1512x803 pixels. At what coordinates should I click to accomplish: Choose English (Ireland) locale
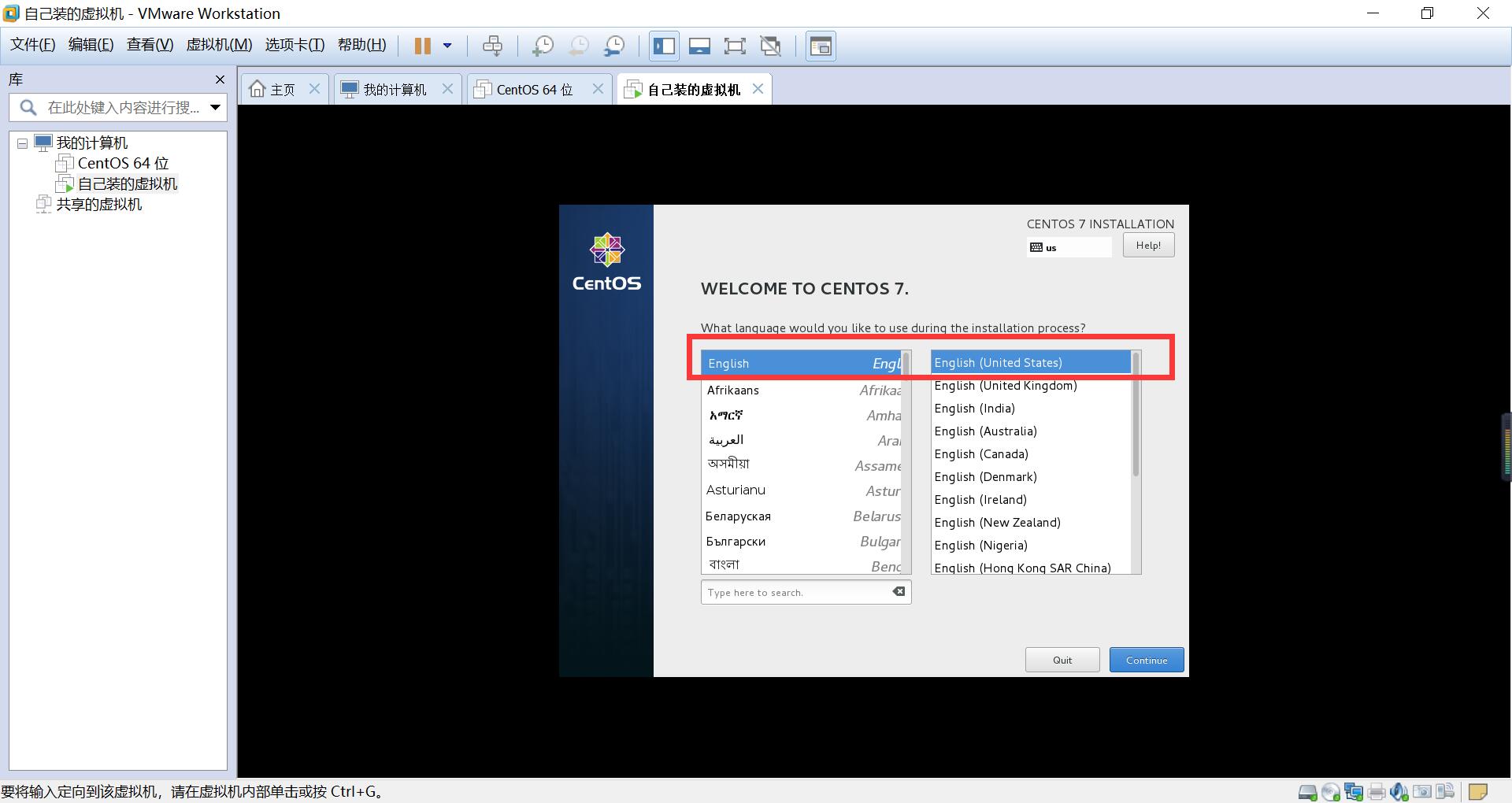coord(1031,500)
